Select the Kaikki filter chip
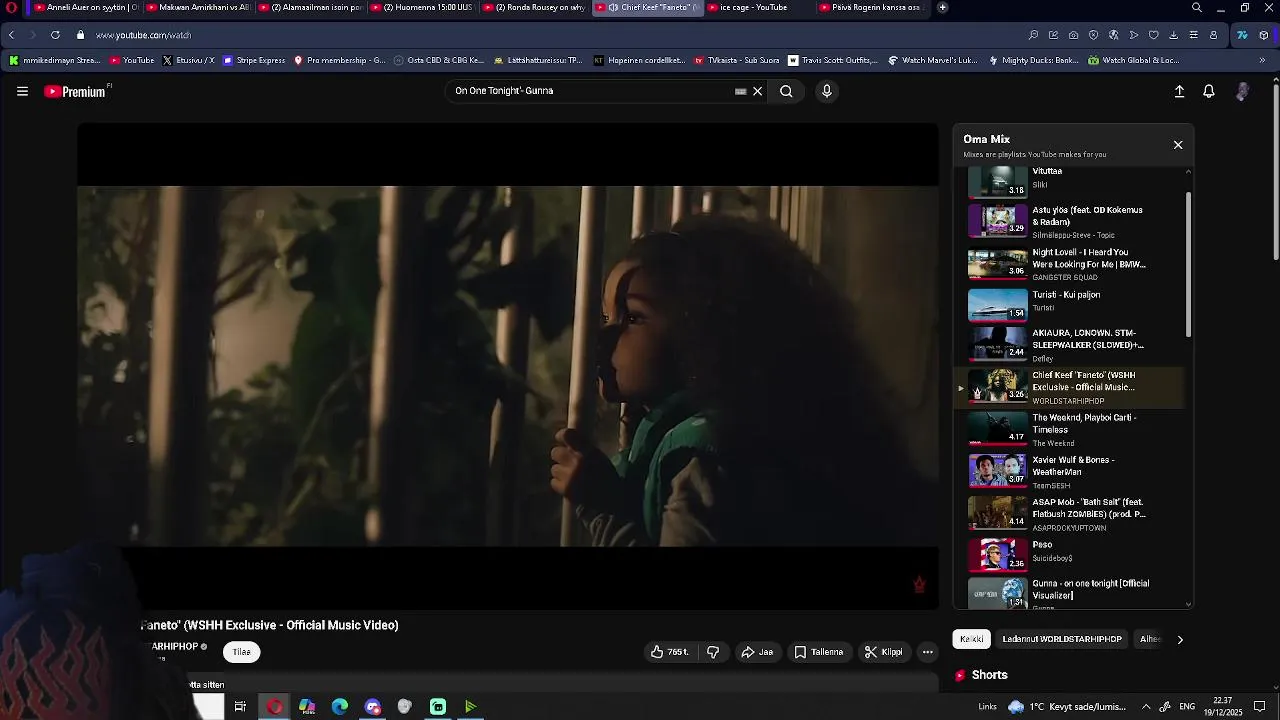1280x720 pixels. pos(972,639)
